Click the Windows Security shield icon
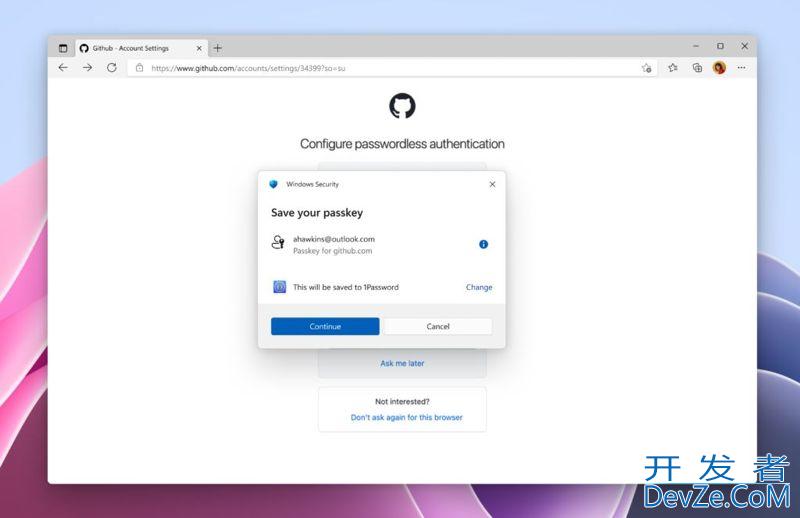This screenshot has width=800, height=518. coord(273,184)
